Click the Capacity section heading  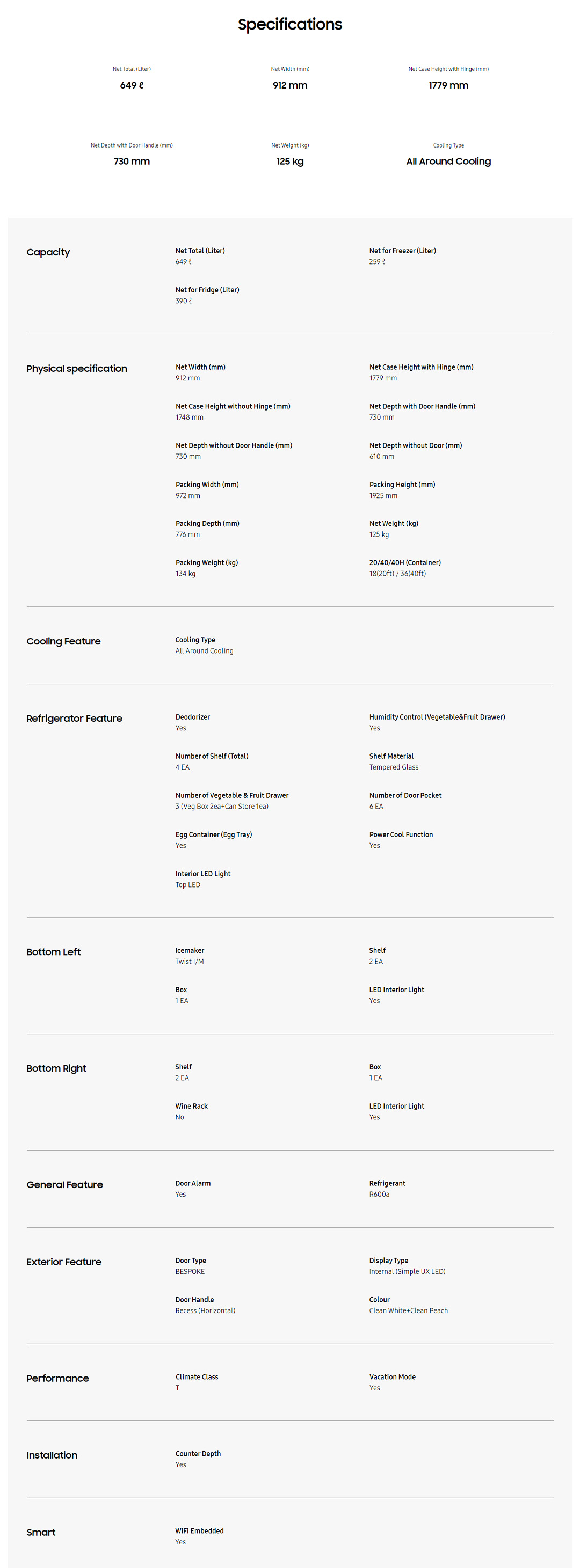point(48,253)
